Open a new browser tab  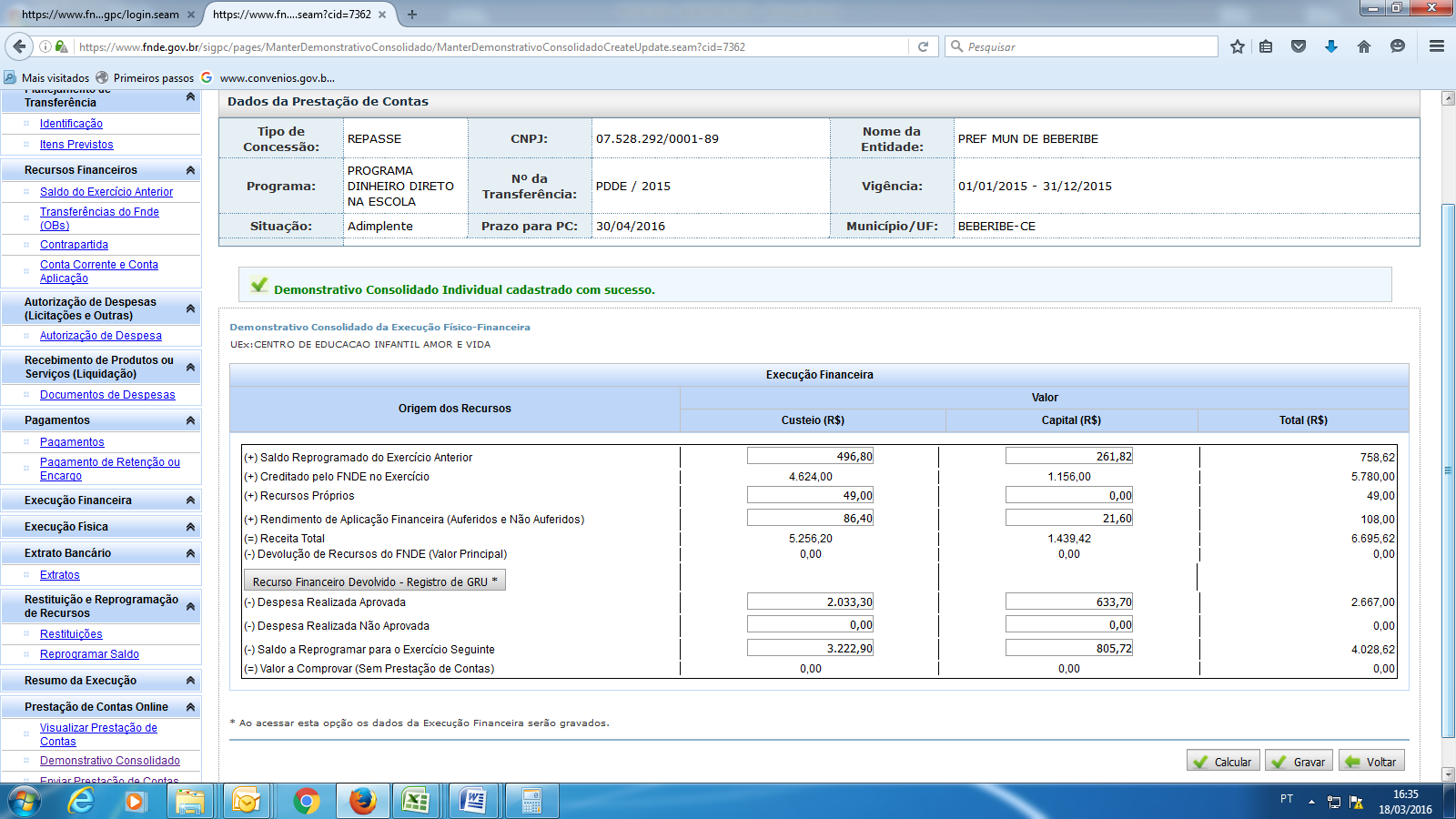(412, 15)
